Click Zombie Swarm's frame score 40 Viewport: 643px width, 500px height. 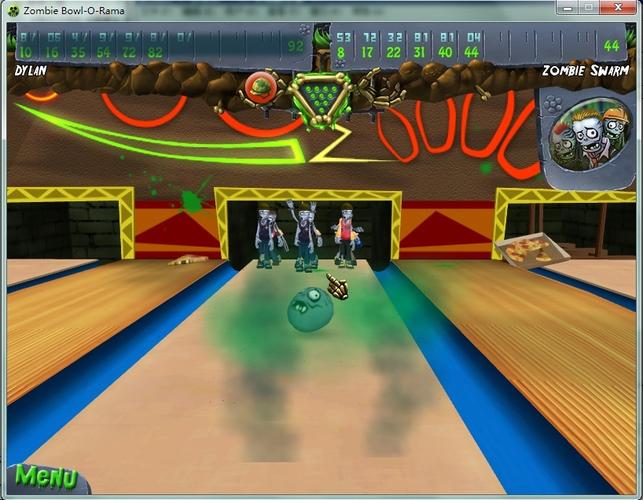(x=445, y=53)
